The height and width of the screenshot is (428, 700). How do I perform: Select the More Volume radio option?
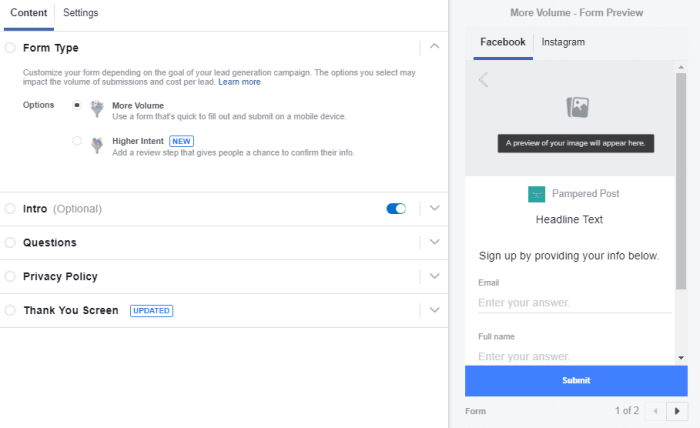tap(77, 104)
